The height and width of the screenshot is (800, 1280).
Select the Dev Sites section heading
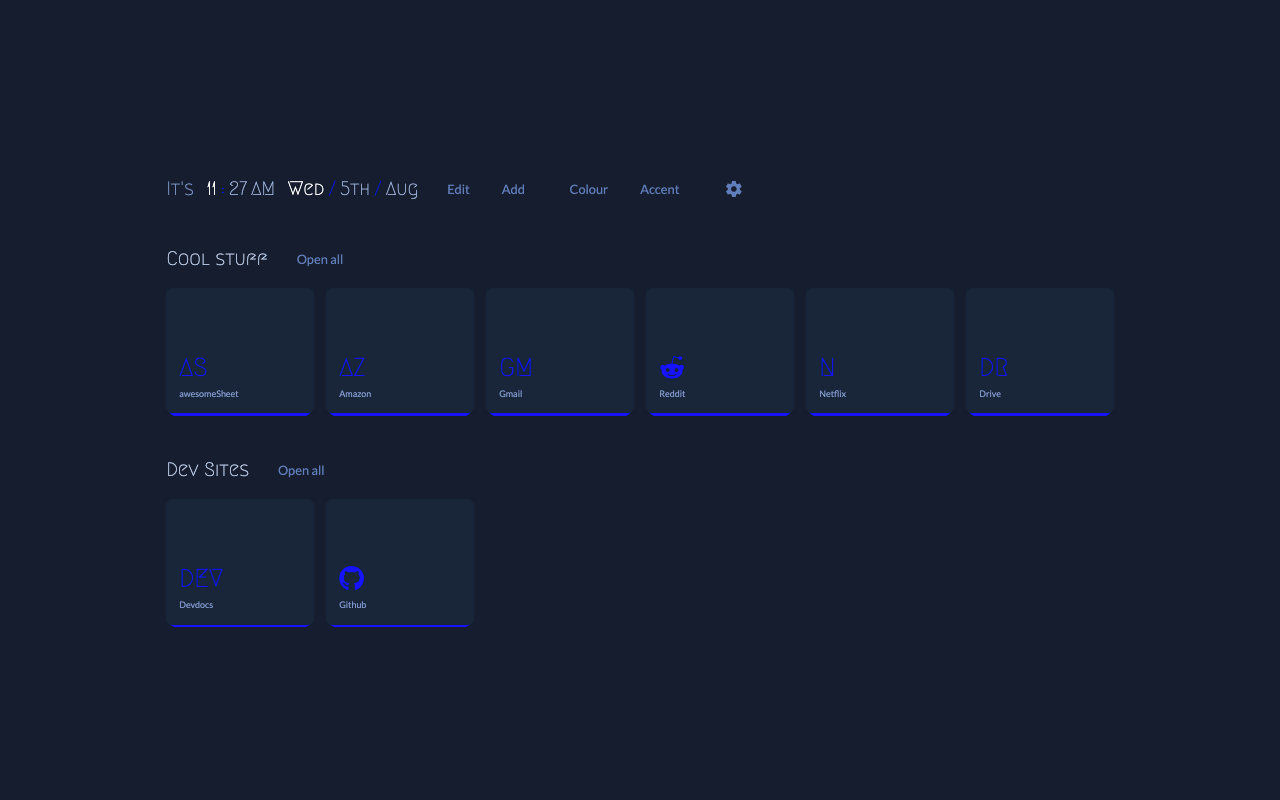point(208,469)
